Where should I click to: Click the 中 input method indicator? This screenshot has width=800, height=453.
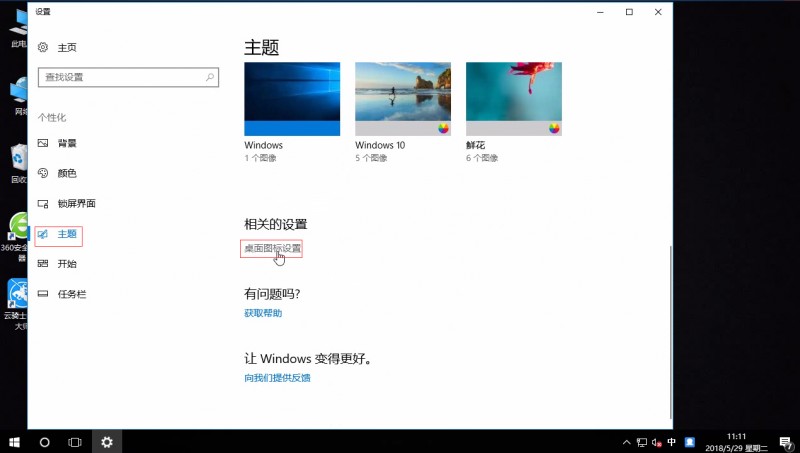[671, 442]
